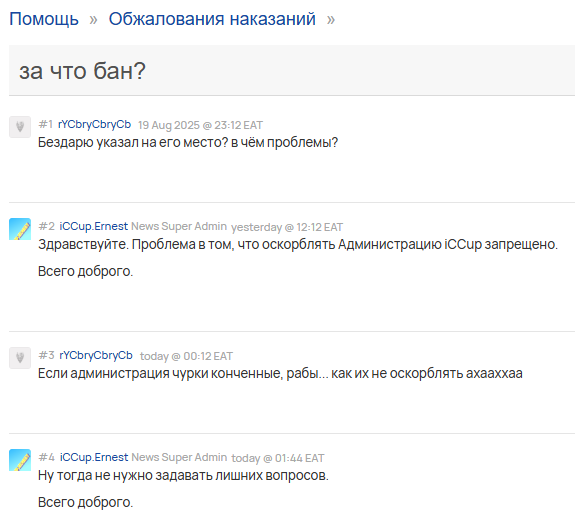
Task: Click rYCbryCbryCb avatar in post #1
Action: pyautogui.click(x=20, y=127)
